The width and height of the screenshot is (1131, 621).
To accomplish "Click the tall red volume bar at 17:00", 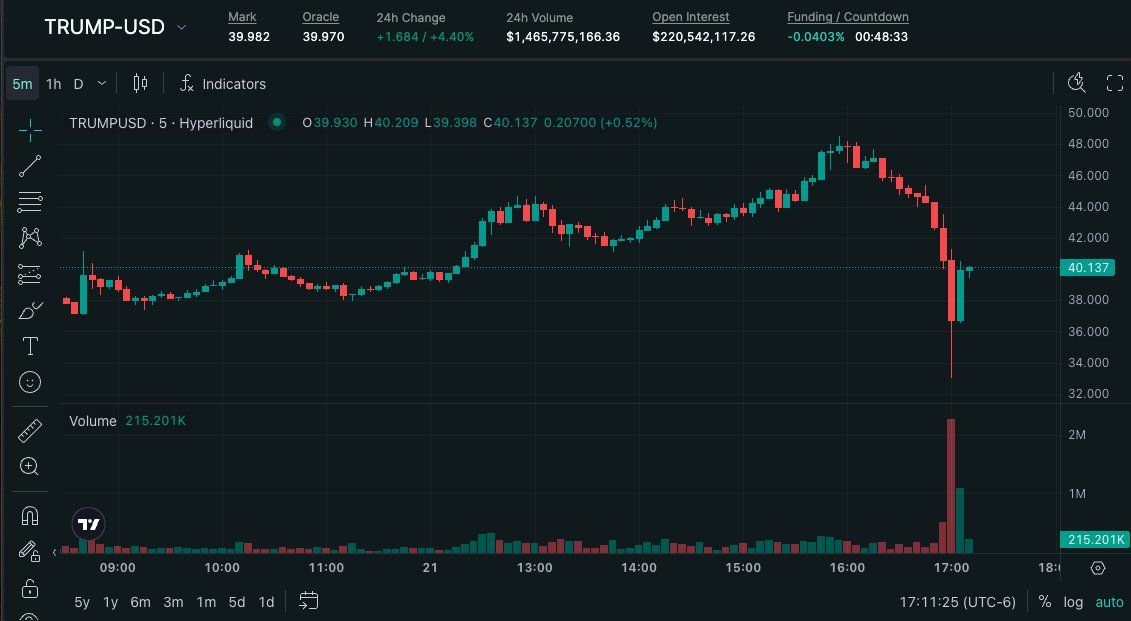I will (x=951, y=485).
